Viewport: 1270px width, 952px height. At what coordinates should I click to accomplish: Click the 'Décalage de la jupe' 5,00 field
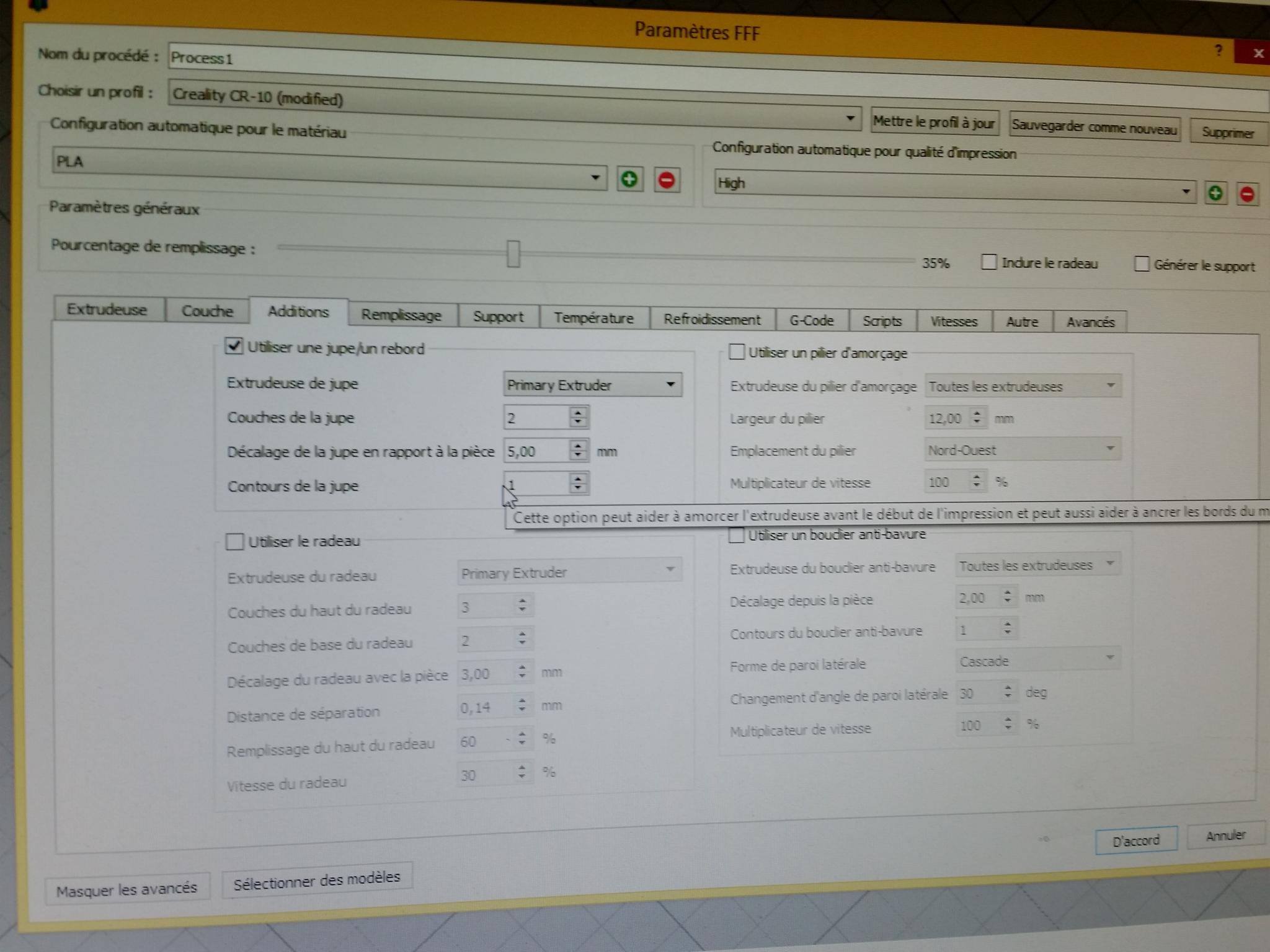[x=536, y=451]
